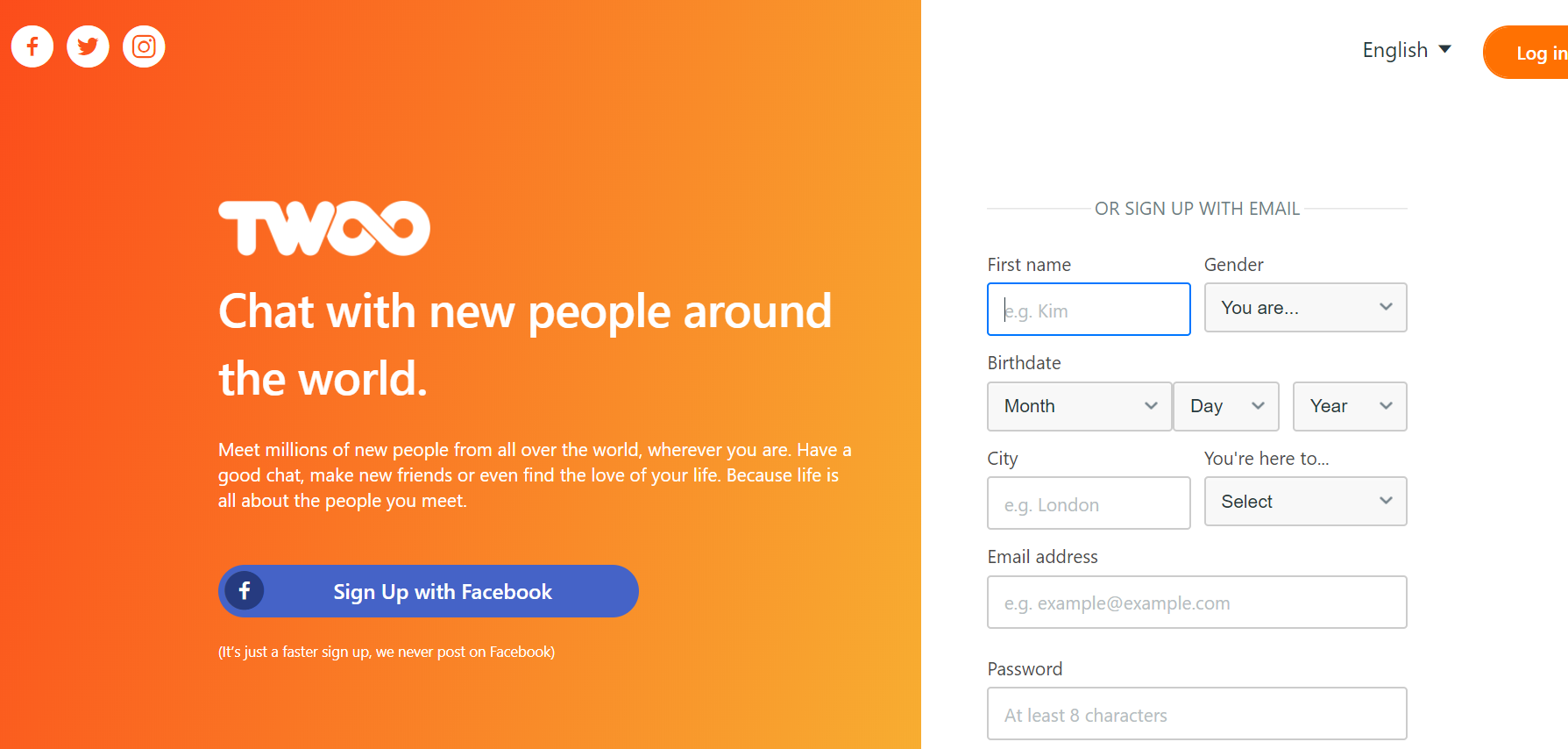Viewport: 1568px width, 749px height.
Task: Open the Year birthdate dropdown
Action: [1350, 406]
